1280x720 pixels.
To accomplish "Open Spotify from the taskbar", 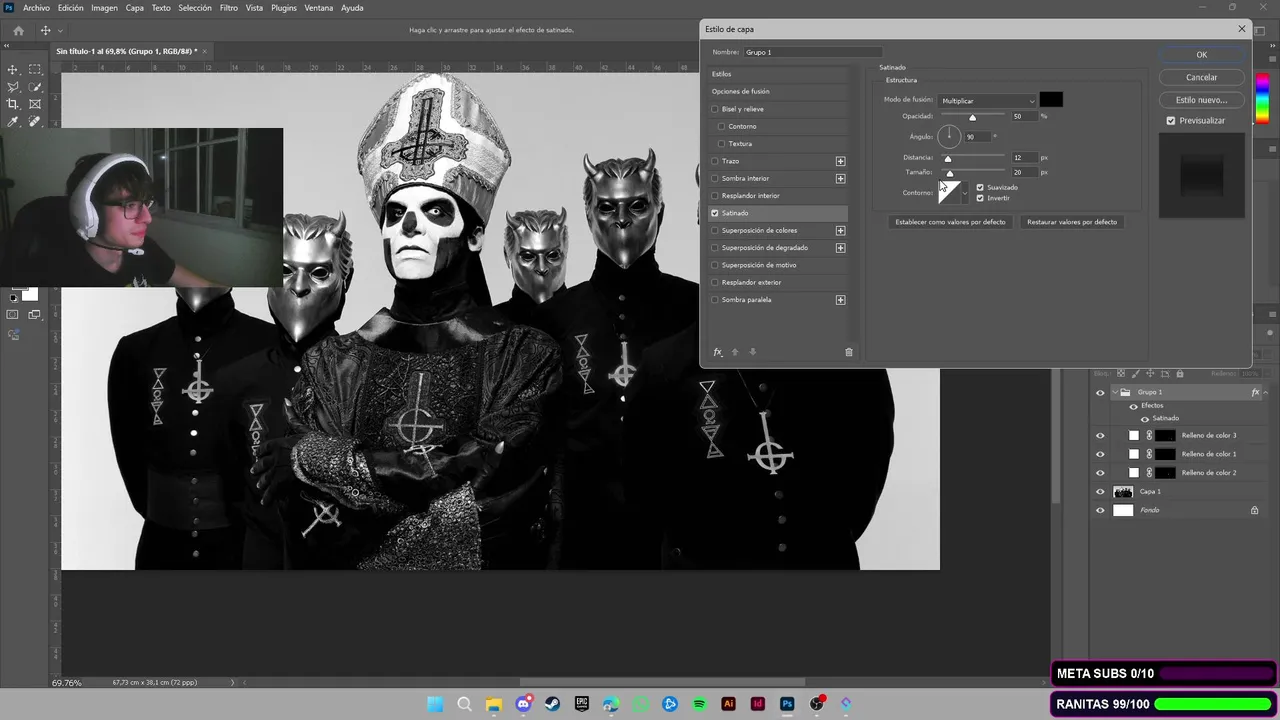I will pyautogui.click(x=699, y=704).
